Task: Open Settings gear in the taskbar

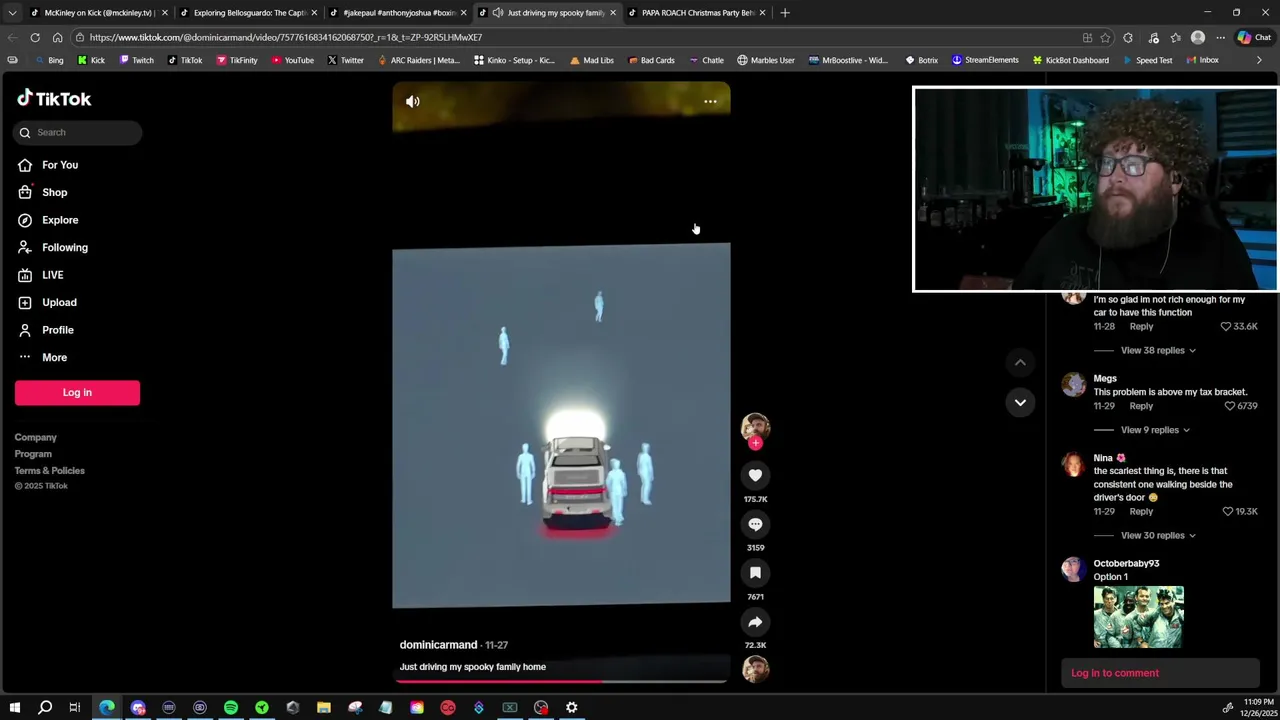Action: click(x=572, y=707)
